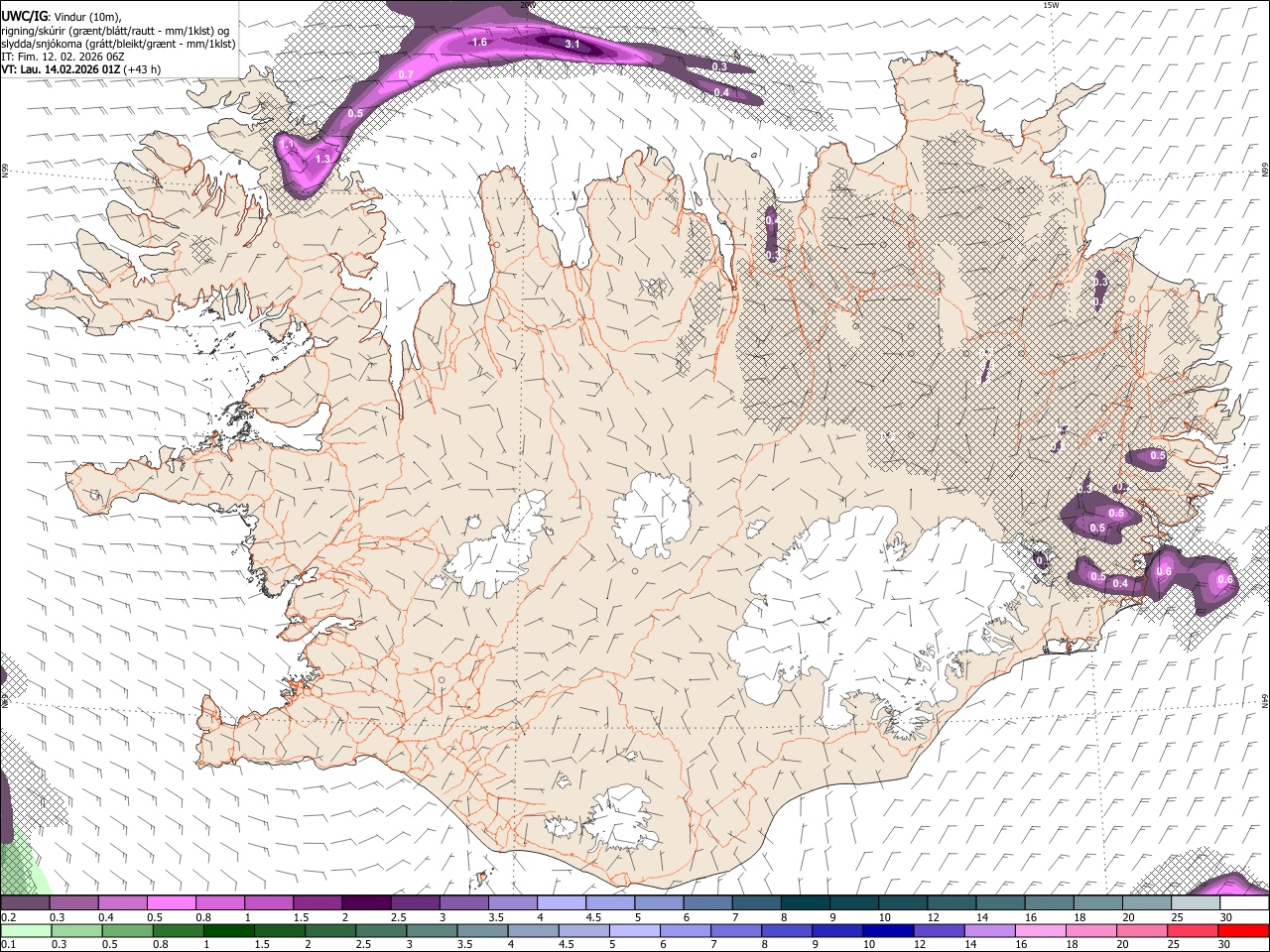1270x952 pixels.
Task: Click the 3.1 snowfall maximum label
Action: (x=572, y=44)
